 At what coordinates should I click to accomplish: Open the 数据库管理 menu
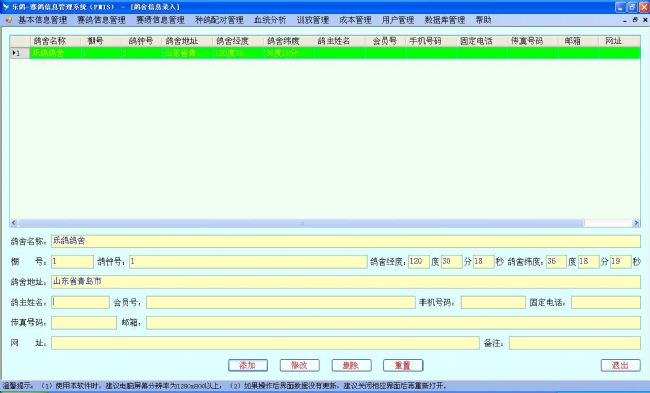[x=445, y=19]
